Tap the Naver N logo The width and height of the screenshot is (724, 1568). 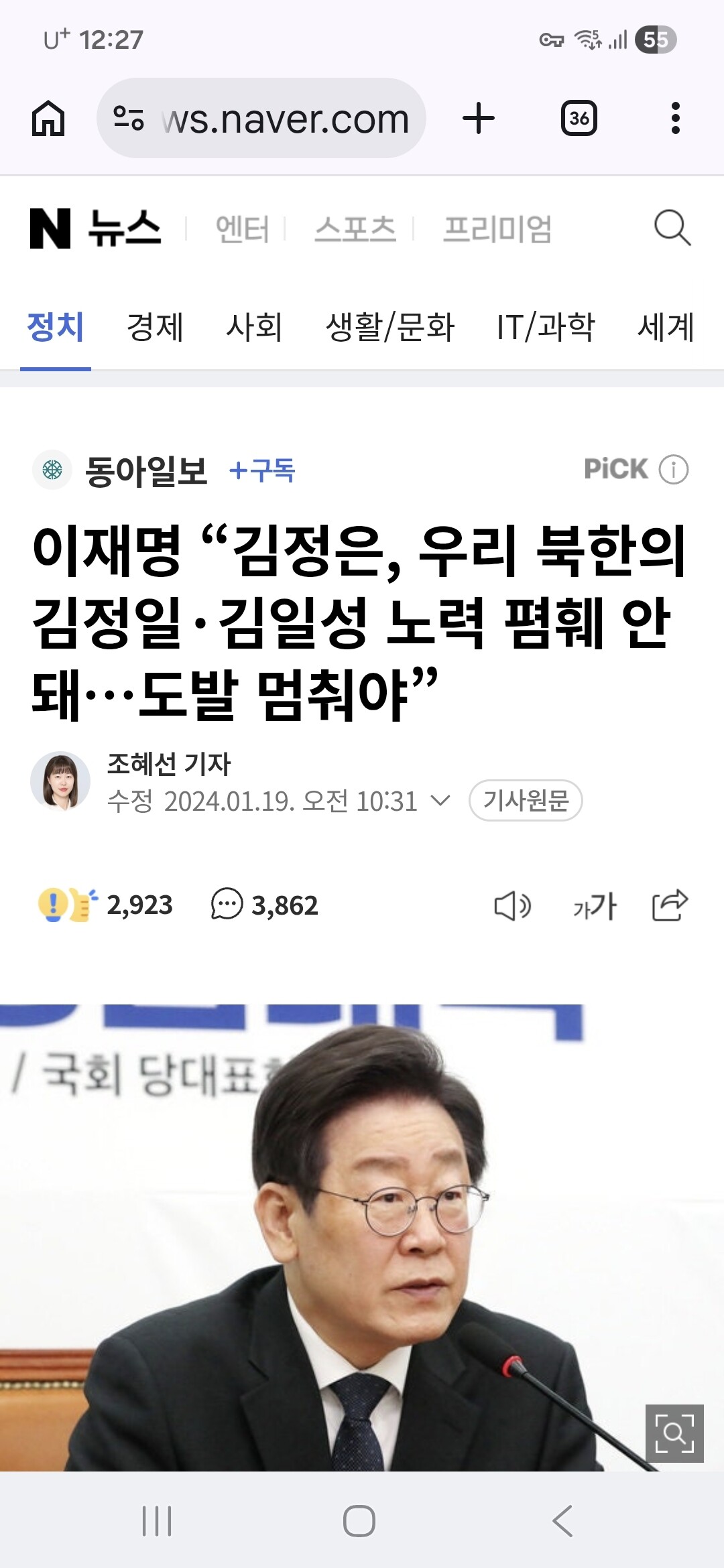(50, 228)
